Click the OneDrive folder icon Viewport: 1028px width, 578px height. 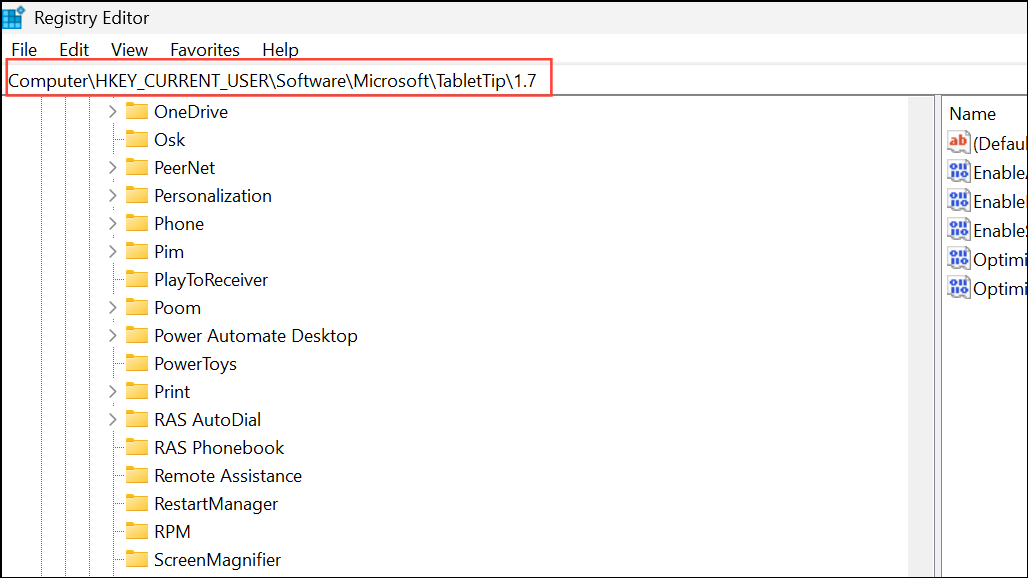(137, 112)
